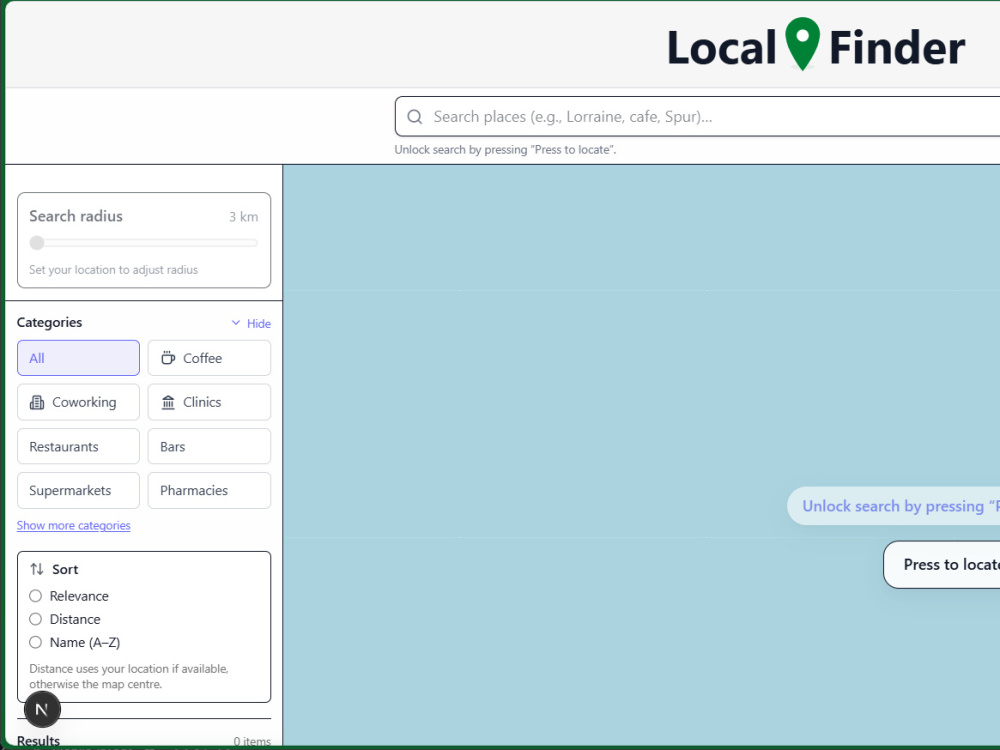Filter by the Restaurants category

pyautogui.click(x=78, y=446)
